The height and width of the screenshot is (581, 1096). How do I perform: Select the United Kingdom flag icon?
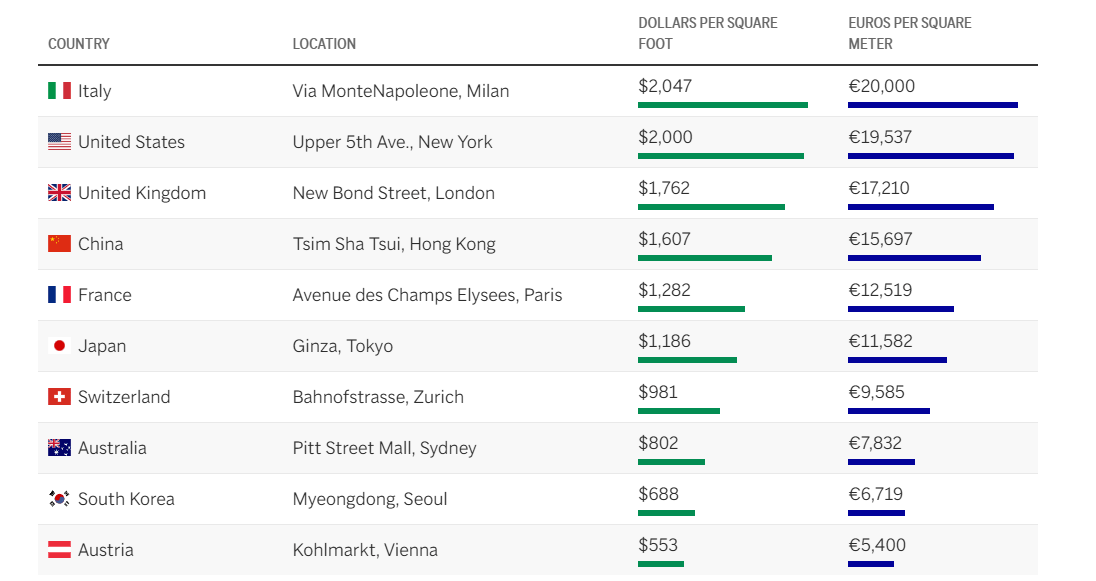point(59,193)
